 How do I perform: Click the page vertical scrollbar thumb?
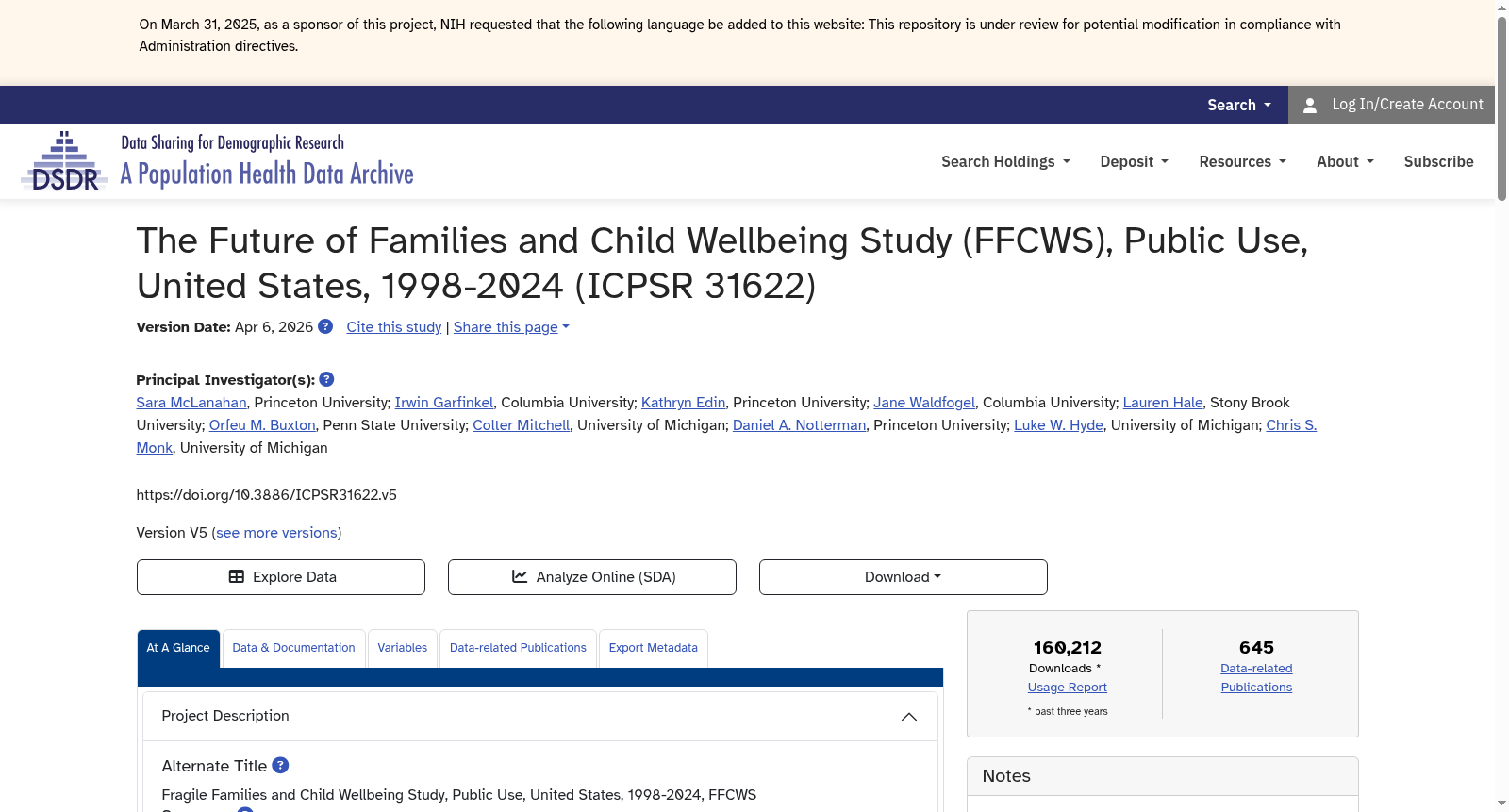[1501, 108]
